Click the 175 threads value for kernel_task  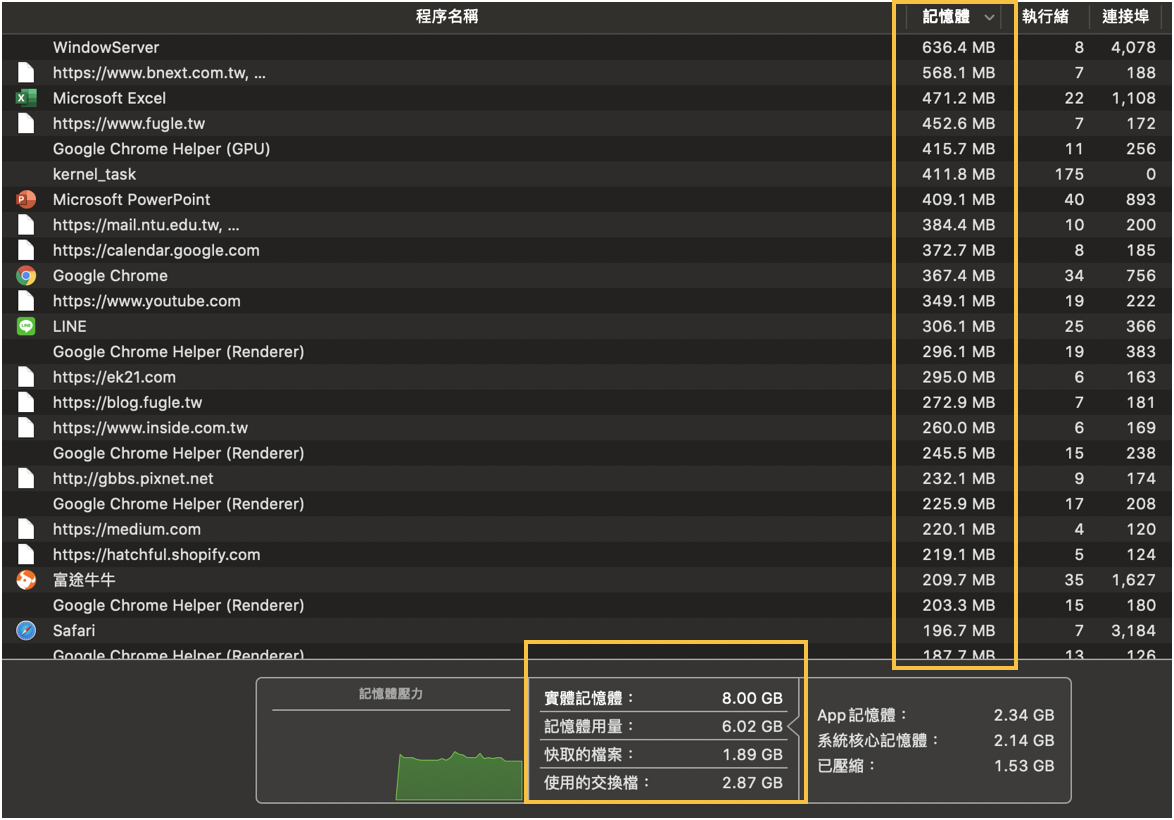click(1069, 174)
